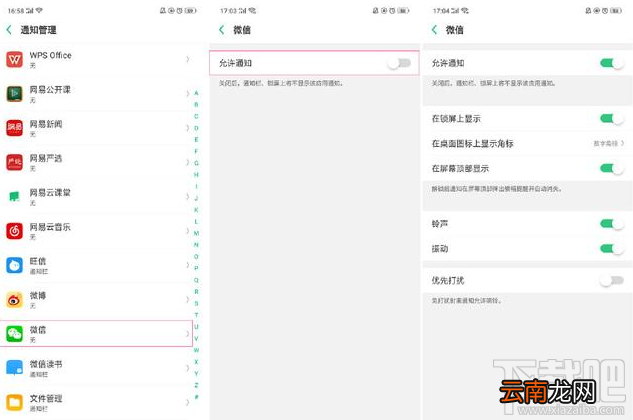Screen dimensions: 633x420
Task: Jump to letter M in index
Action: coord(196,233)
